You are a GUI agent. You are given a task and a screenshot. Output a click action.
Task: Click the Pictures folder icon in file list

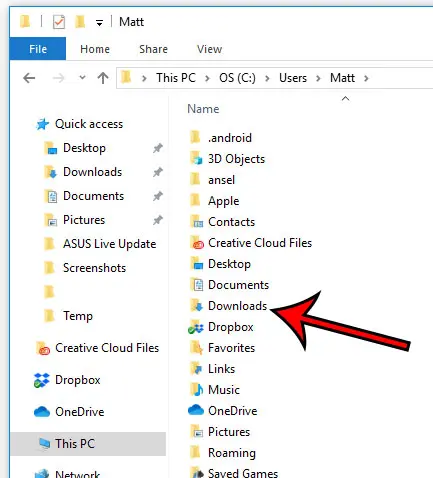pyautogui.click(x=196, y=432)
